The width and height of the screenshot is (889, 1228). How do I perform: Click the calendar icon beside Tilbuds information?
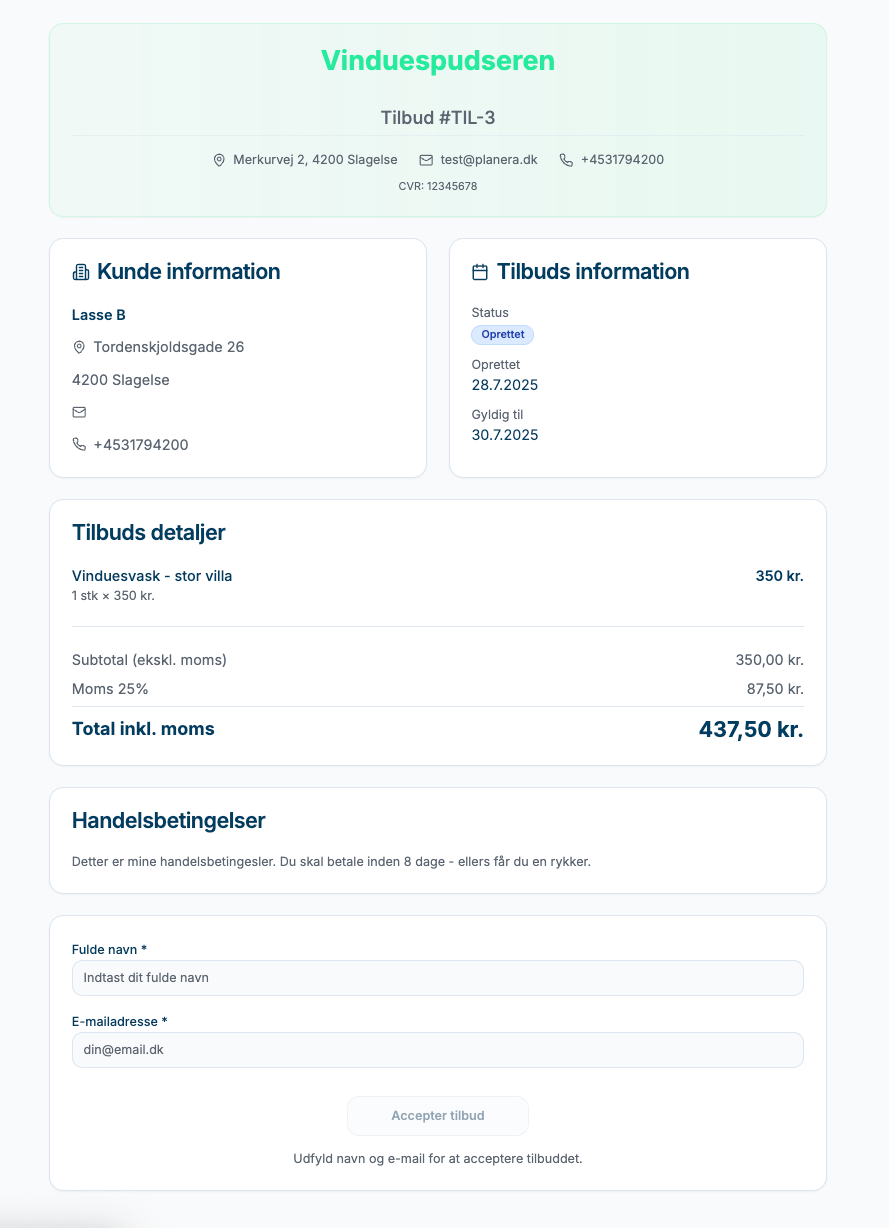(480, 272)
